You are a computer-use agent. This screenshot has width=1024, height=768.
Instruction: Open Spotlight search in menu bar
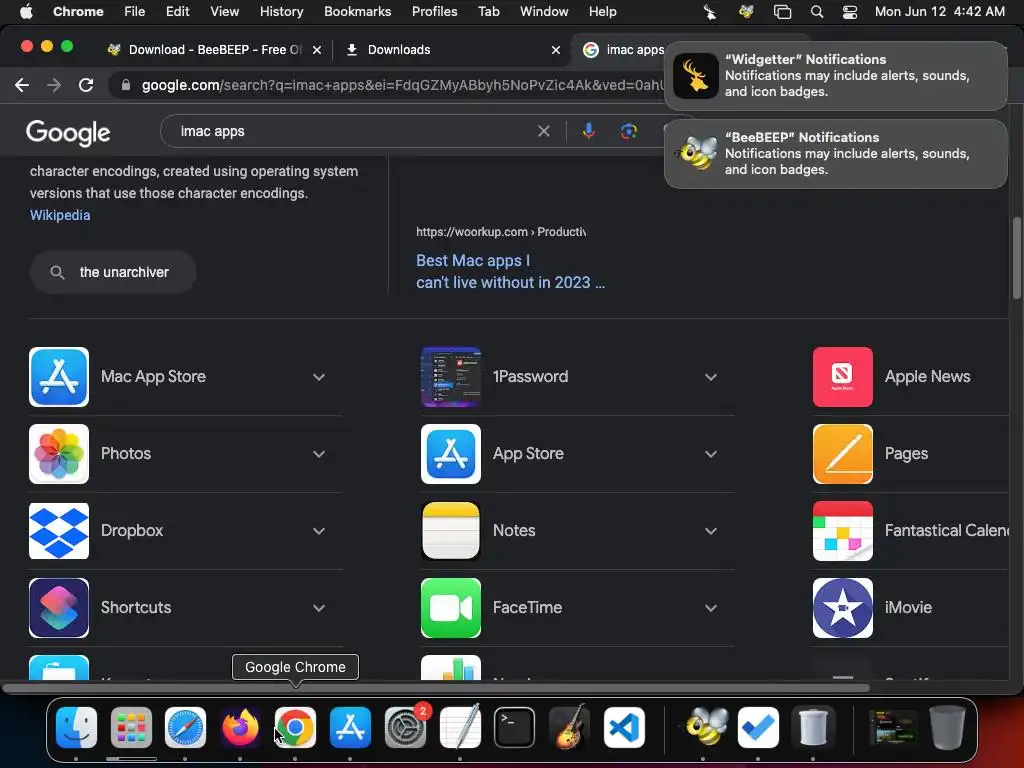click(x=816, y=12)
